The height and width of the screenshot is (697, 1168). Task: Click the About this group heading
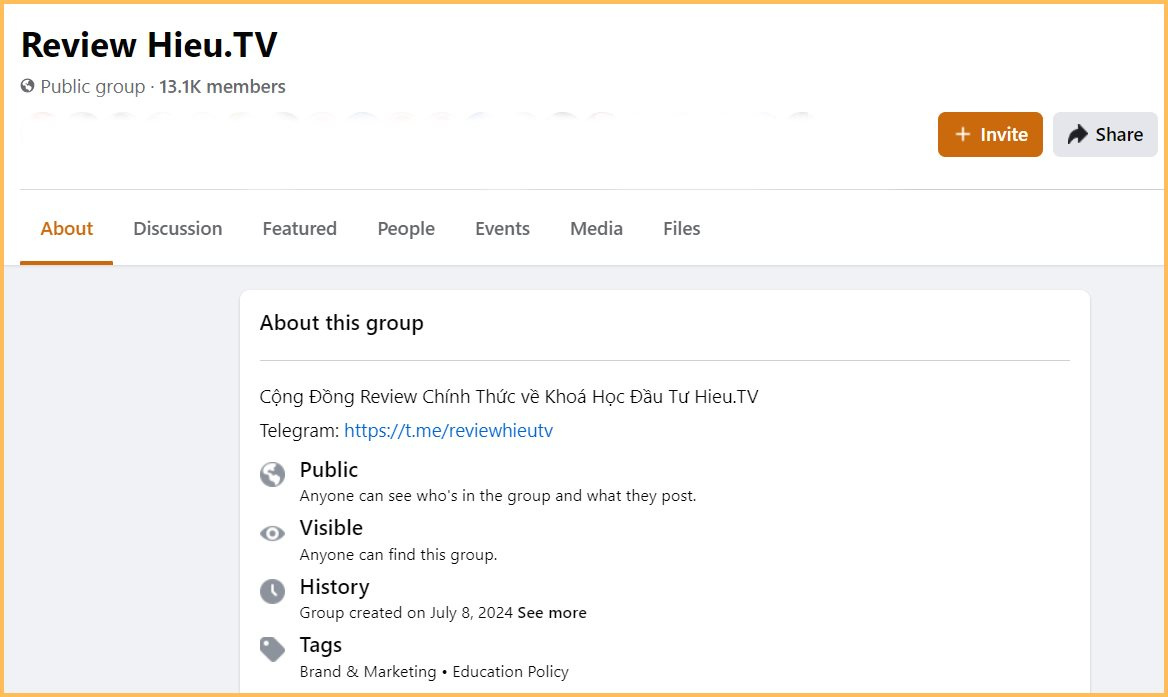[341, 323]
